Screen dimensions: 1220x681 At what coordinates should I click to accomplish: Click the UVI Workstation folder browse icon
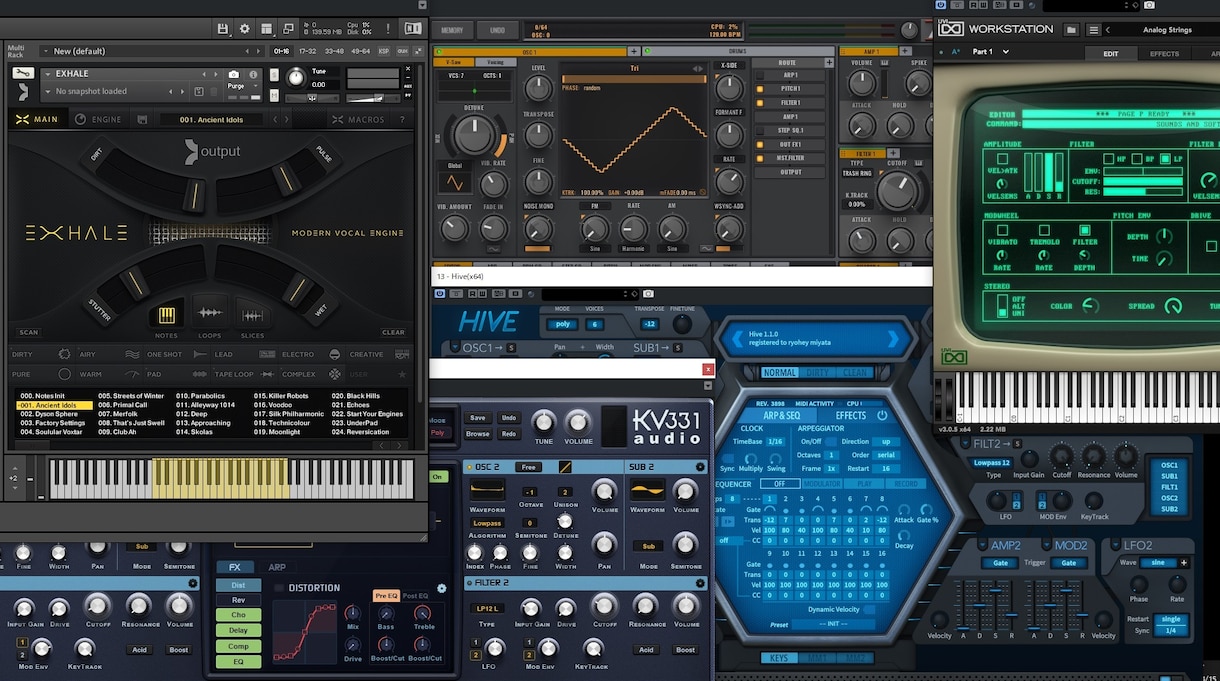pyautogui.click(x=1072, y=30)
